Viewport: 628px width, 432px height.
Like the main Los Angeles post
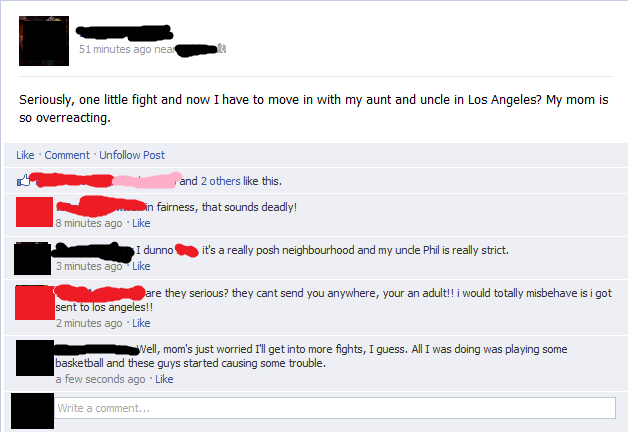[x=25, y=155]
